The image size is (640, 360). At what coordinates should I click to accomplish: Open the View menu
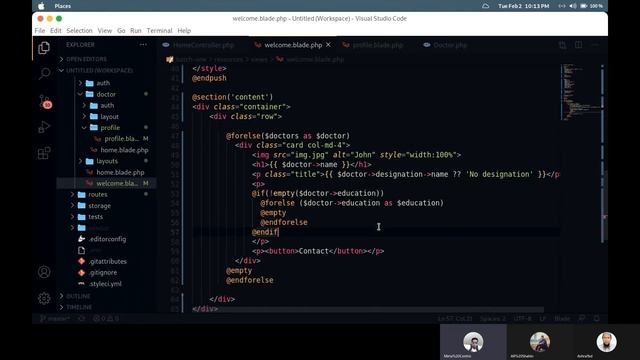point(104,31)
